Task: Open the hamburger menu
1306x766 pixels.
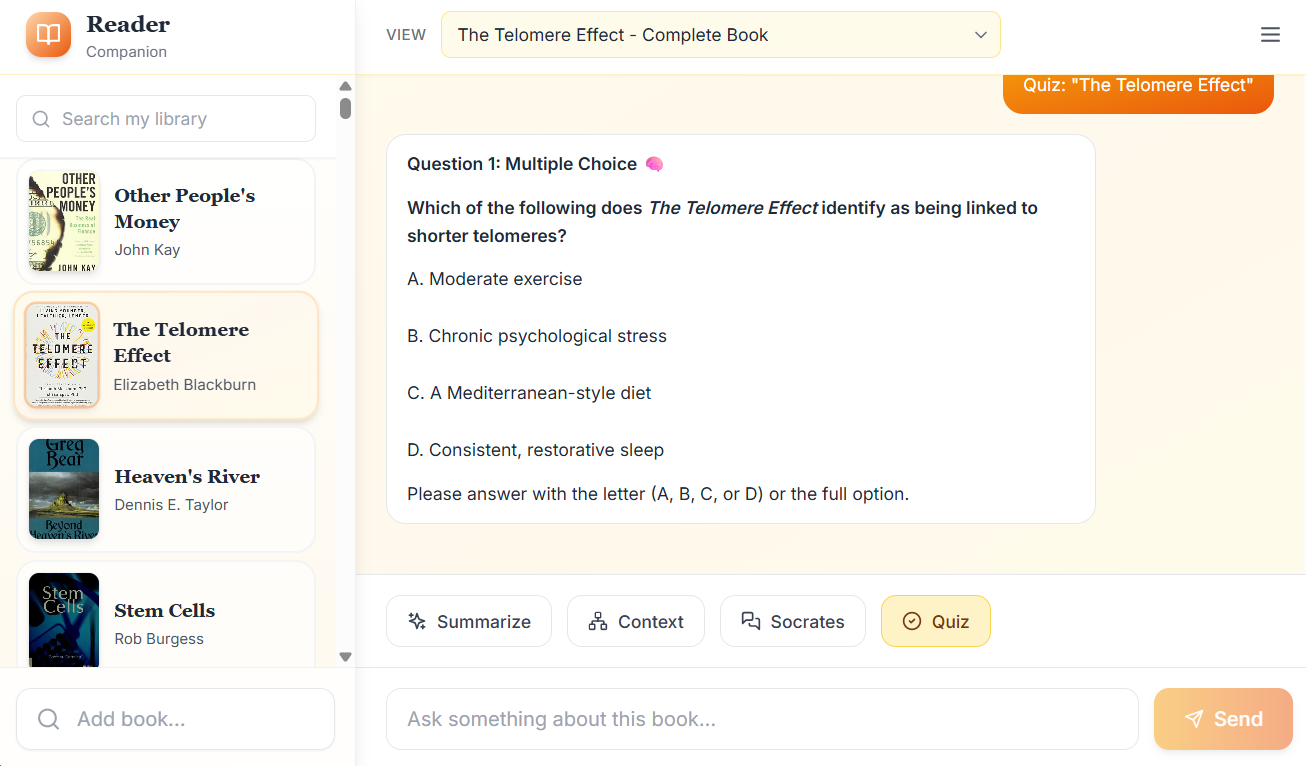Action: (x=1270, y=34)
